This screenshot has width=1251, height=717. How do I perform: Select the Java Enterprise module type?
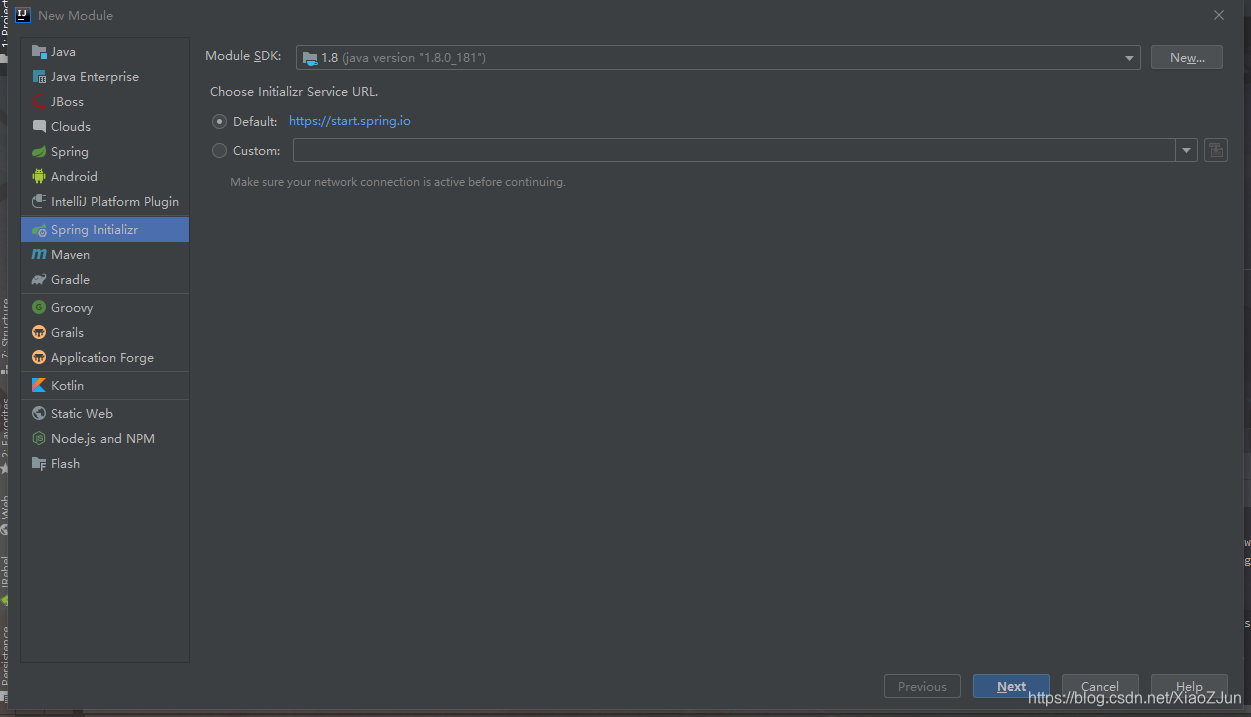click(x=105, y=76)
